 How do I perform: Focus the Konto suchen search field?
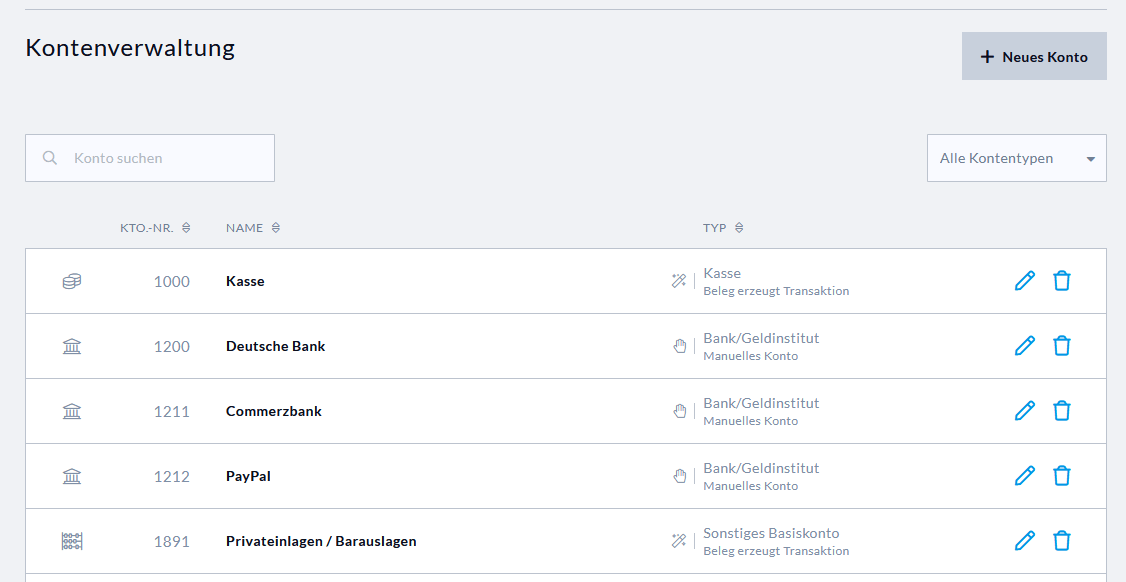point(150,158)
